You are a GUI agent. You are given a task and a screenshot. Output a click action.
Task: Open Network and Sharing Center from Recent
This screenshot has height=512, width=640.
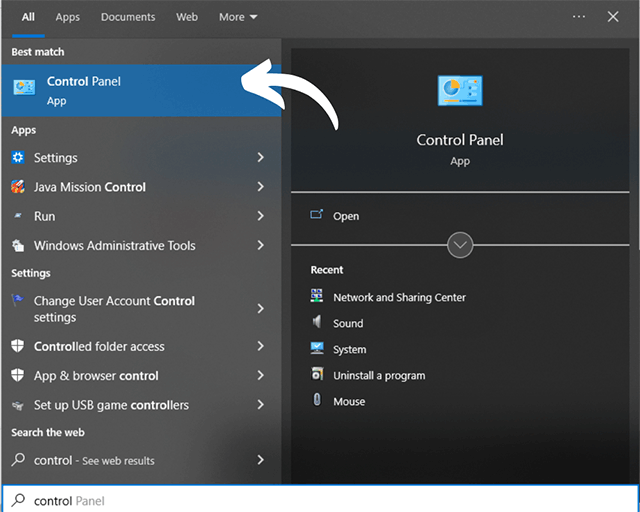[x=399, y=297]
